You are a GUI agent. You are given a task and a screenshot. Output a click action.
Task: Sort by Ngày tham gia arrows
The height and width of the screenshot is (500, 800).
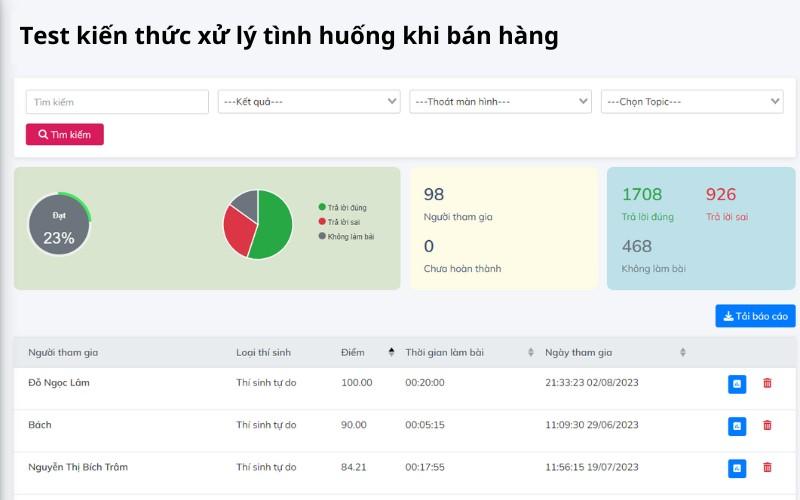point(683,352)
